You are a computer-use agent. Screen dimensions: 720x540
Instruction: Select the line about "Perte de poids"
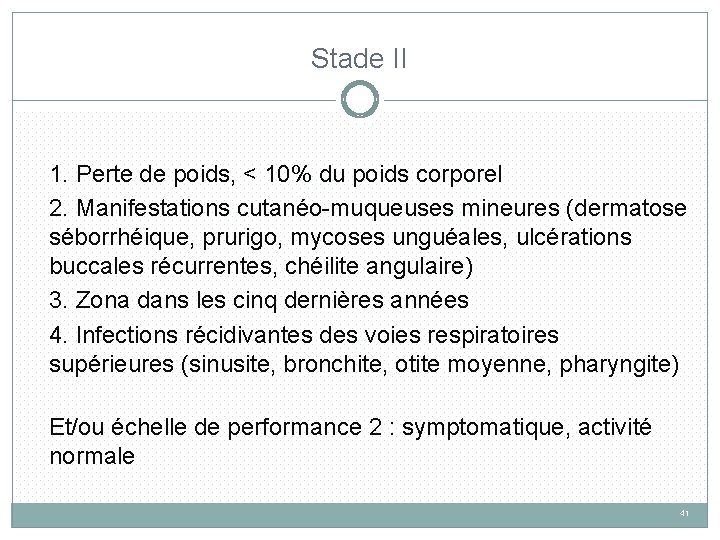[x=275, y=174]
